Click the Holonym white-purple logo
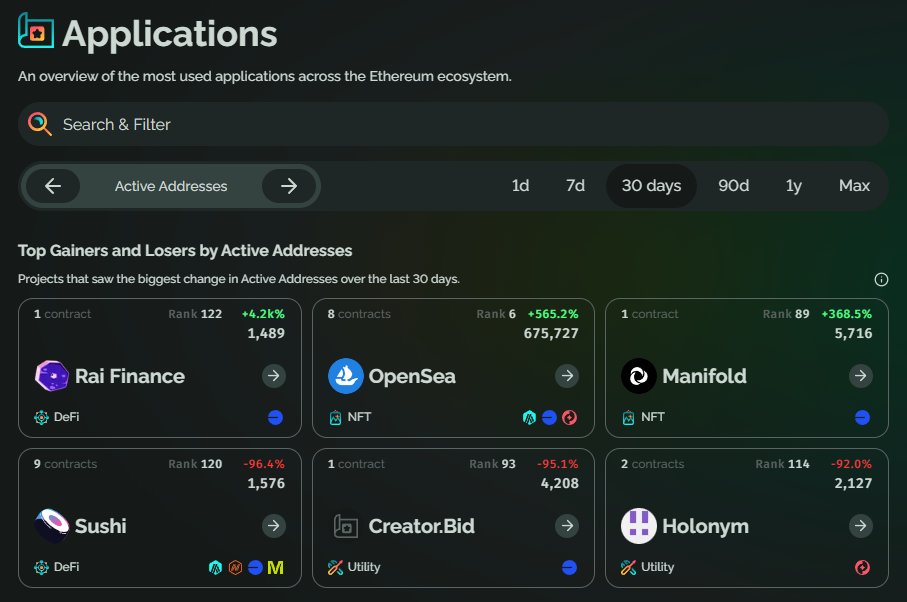The height and width of the screenshot is (602, 907). 639,526
